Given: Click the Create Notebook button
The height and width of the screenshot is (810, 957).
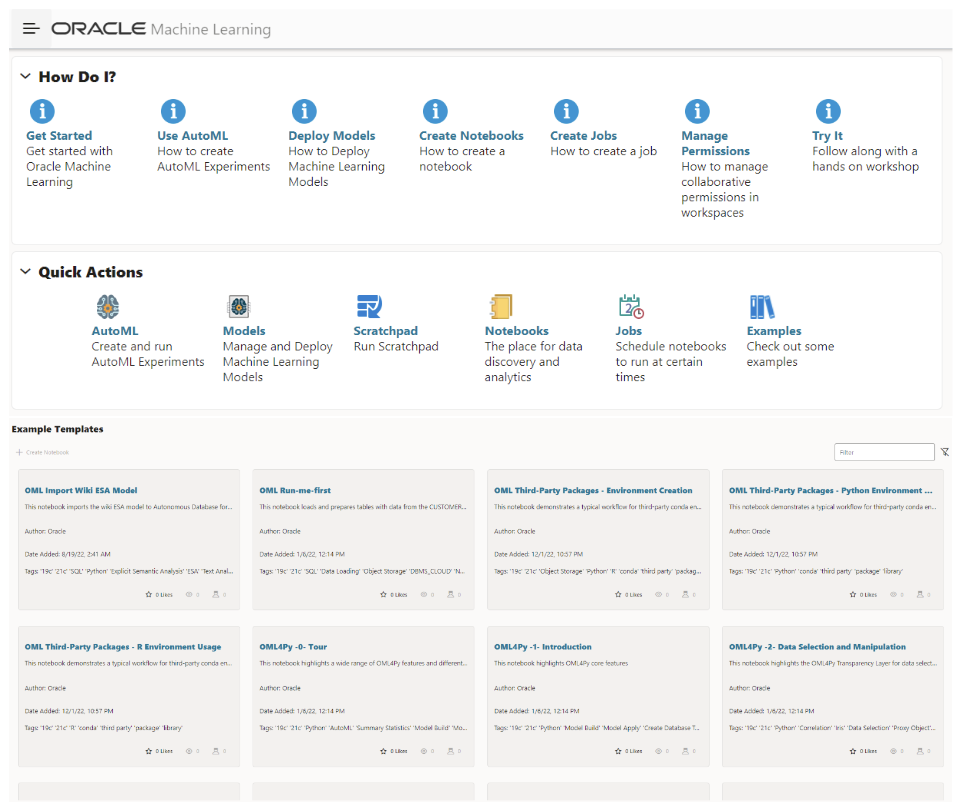Looking at the screenshot, I should coord(43,452).
